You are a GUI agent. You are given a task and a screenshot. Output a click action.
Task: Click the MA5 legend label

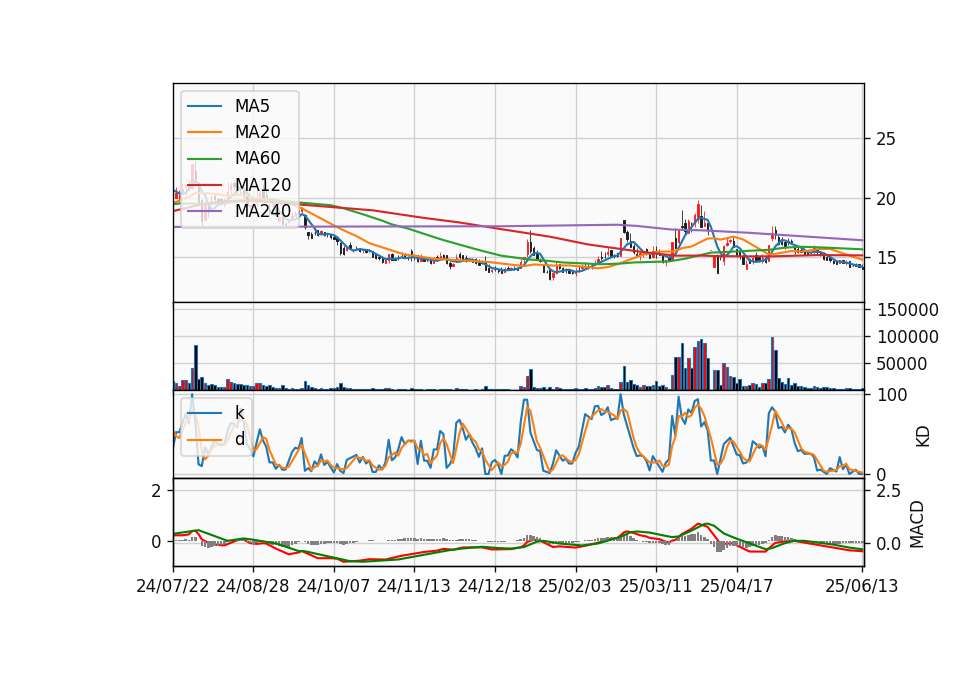(252, 106)
